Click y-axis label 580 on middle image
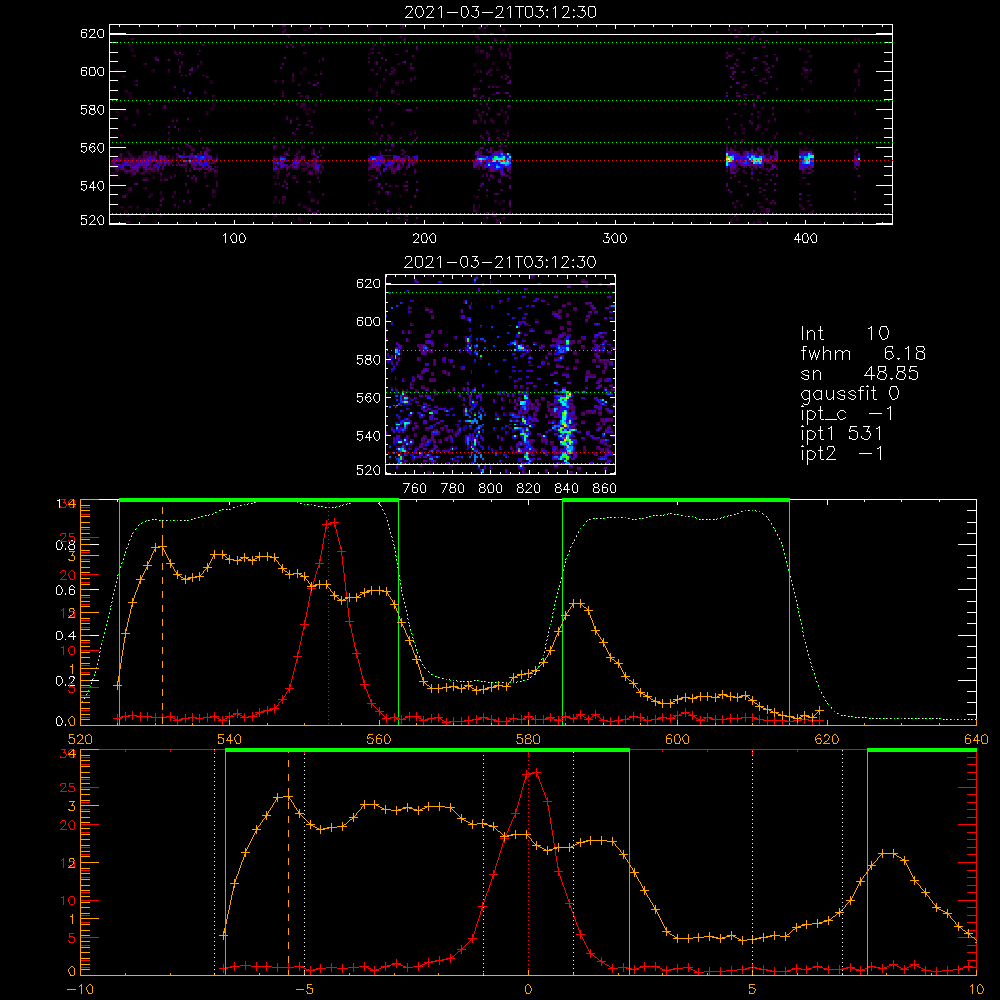The width and height of the screenshot is (1000, 1000). (368, 360)
